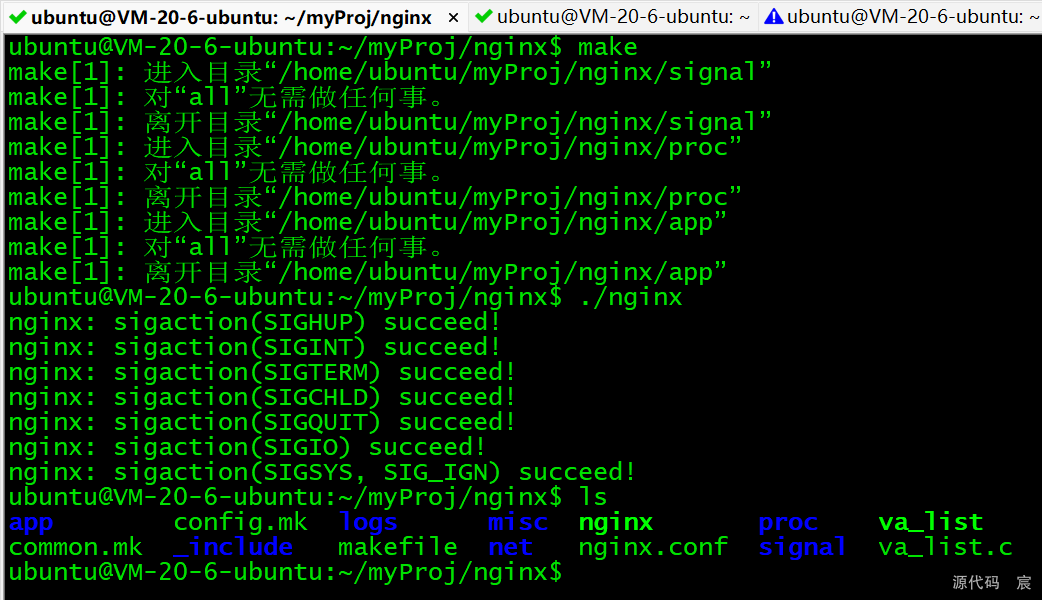The width and height of the screenshot is (1042, 600).
Task: Click the 'va_list' executable name
Action: coord(931,522)
